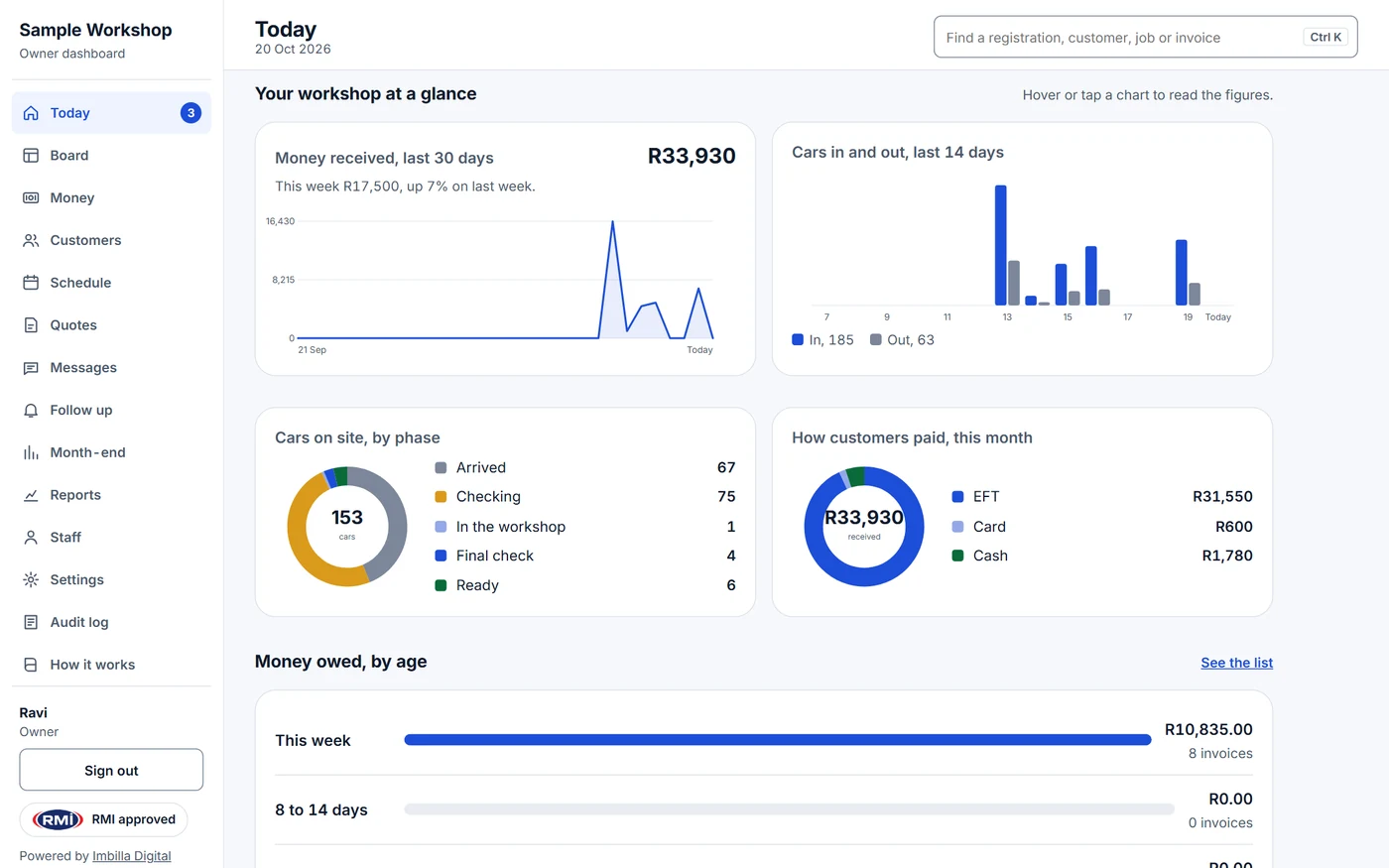
Task: Click the cars on site donut chart
Action: 347,527
